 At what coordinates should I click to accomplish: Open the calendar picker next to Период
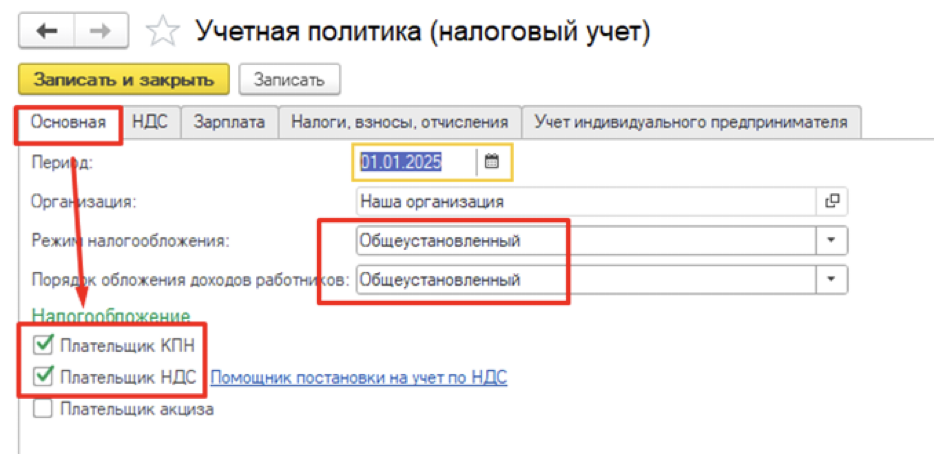[492, 161]
